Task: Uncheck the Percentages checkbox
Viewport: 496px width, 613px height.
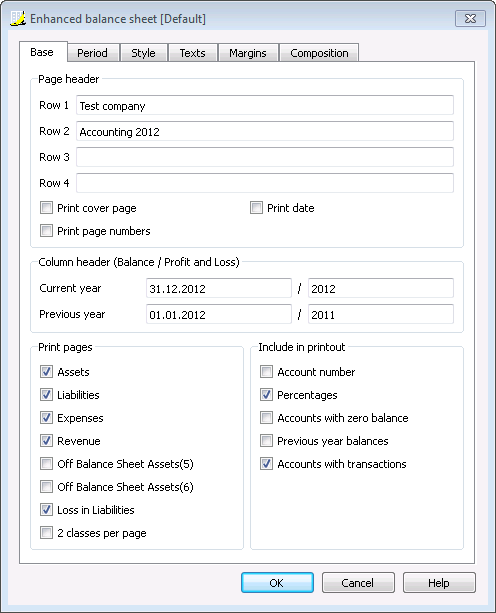Action: tap(267, 394)
